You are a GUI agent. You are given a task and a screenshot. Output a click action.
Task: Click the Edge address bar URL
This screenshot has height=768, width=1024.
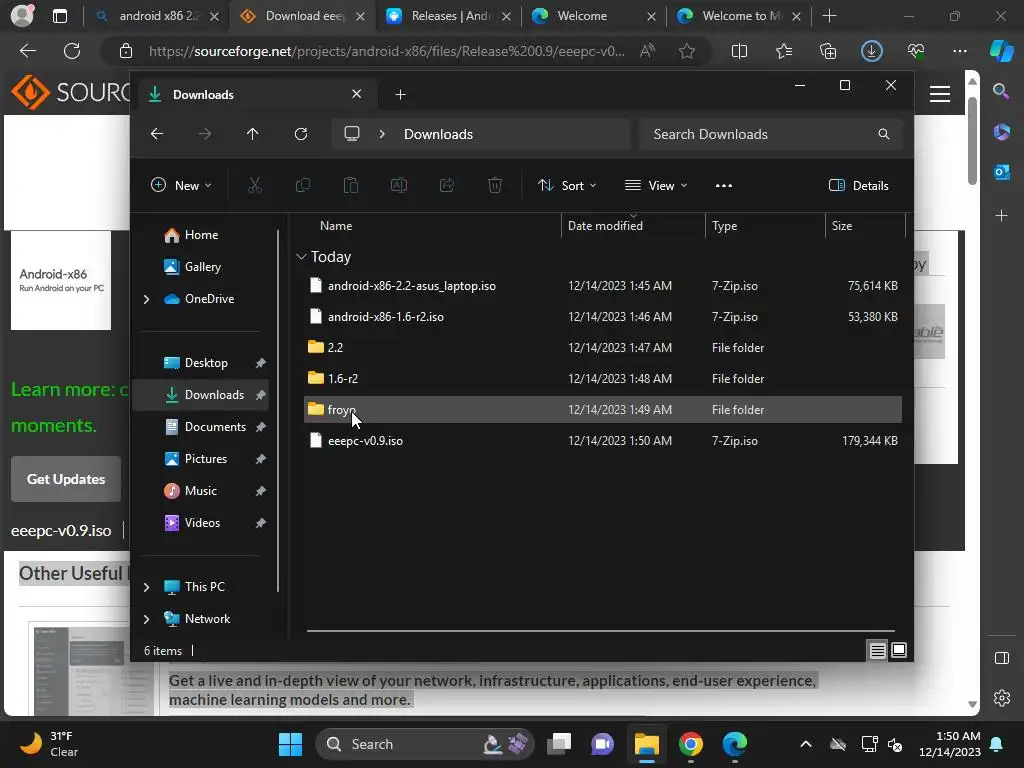tap(387, 51)
